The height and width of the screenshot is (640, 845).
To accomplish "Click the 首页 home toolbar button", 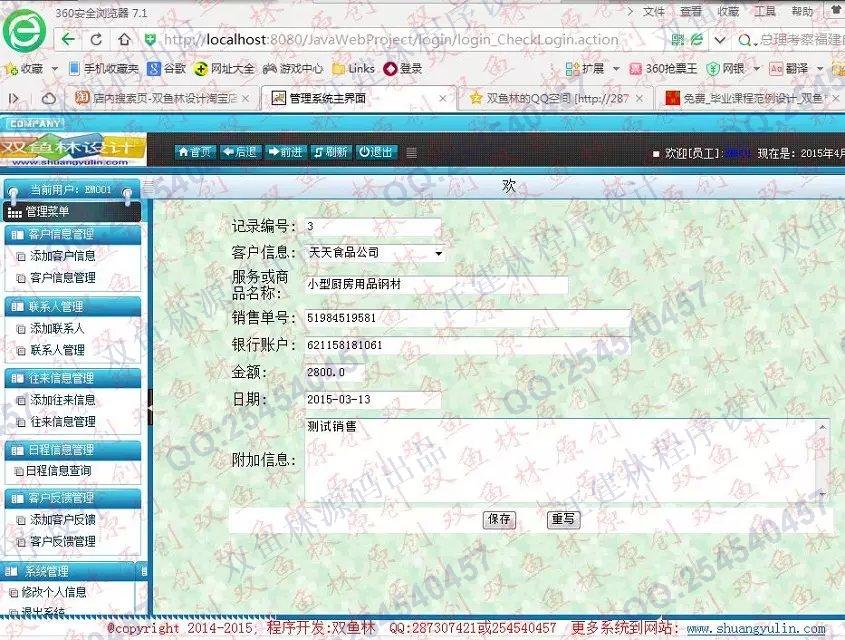I will click(195, 152).
